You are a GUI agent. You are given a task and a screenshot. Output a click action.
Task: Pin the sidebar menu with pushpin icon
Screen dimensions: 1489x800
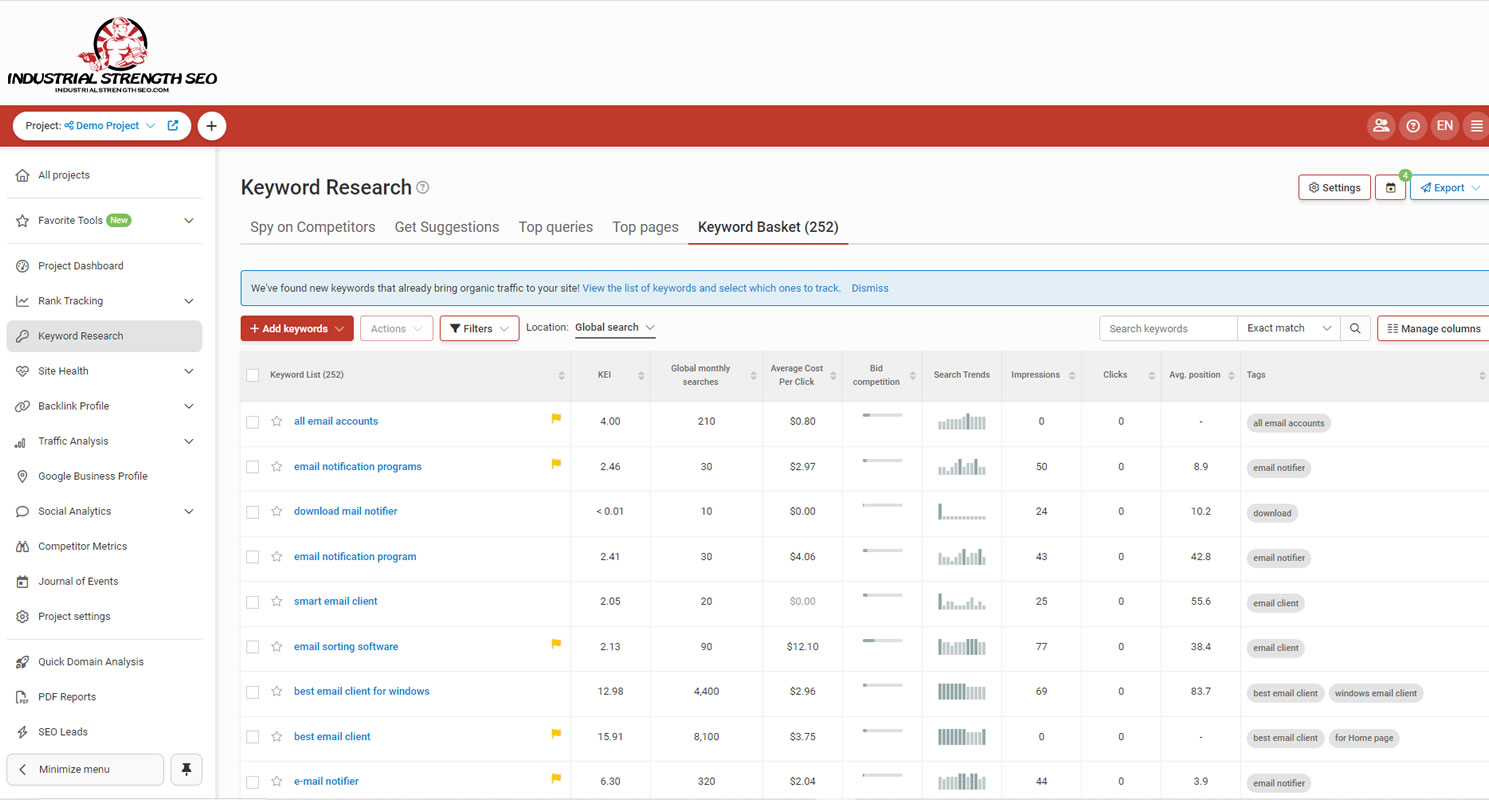point(186,769)
